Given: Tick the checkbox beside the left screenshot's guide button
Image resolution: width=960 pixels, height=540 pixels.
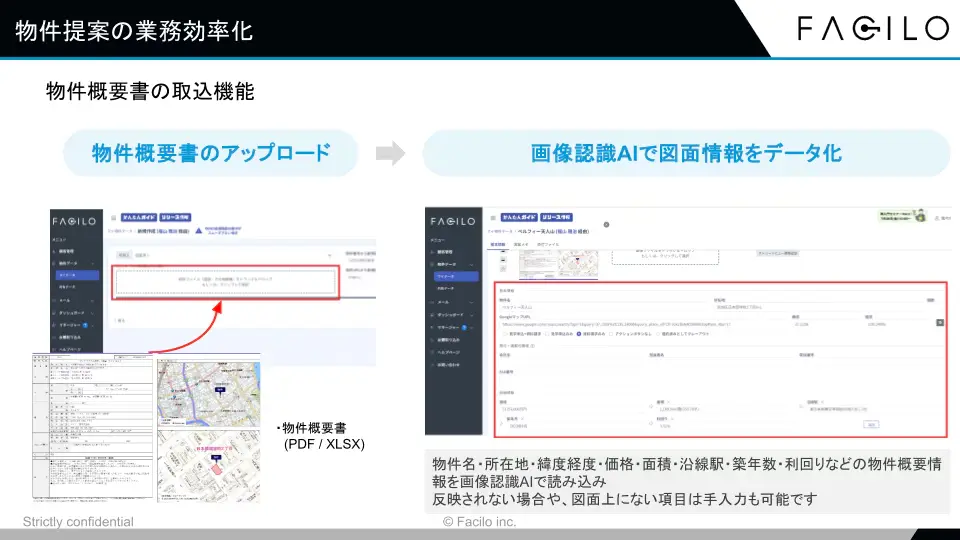Looking at the screenshot, I should tap(113, 215).
